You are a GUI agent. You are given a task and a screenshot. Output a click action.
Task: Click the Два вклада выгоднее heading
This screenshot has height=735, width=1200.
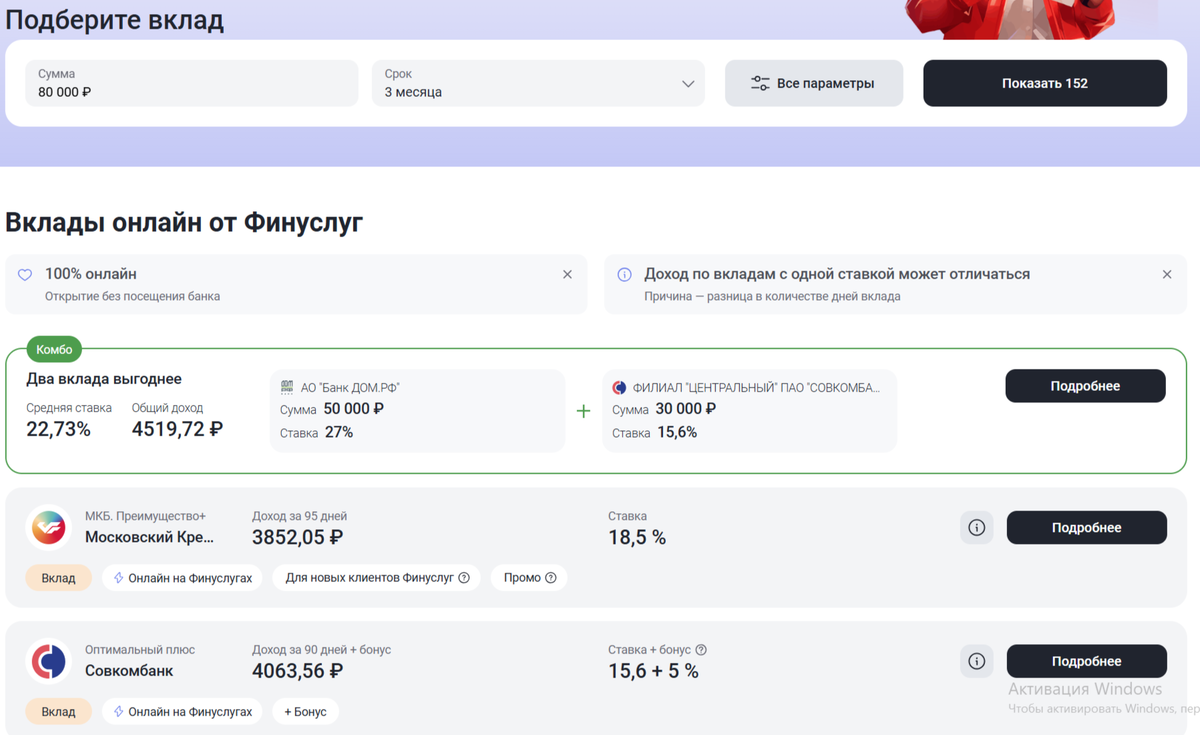click(x=104, y=379)
